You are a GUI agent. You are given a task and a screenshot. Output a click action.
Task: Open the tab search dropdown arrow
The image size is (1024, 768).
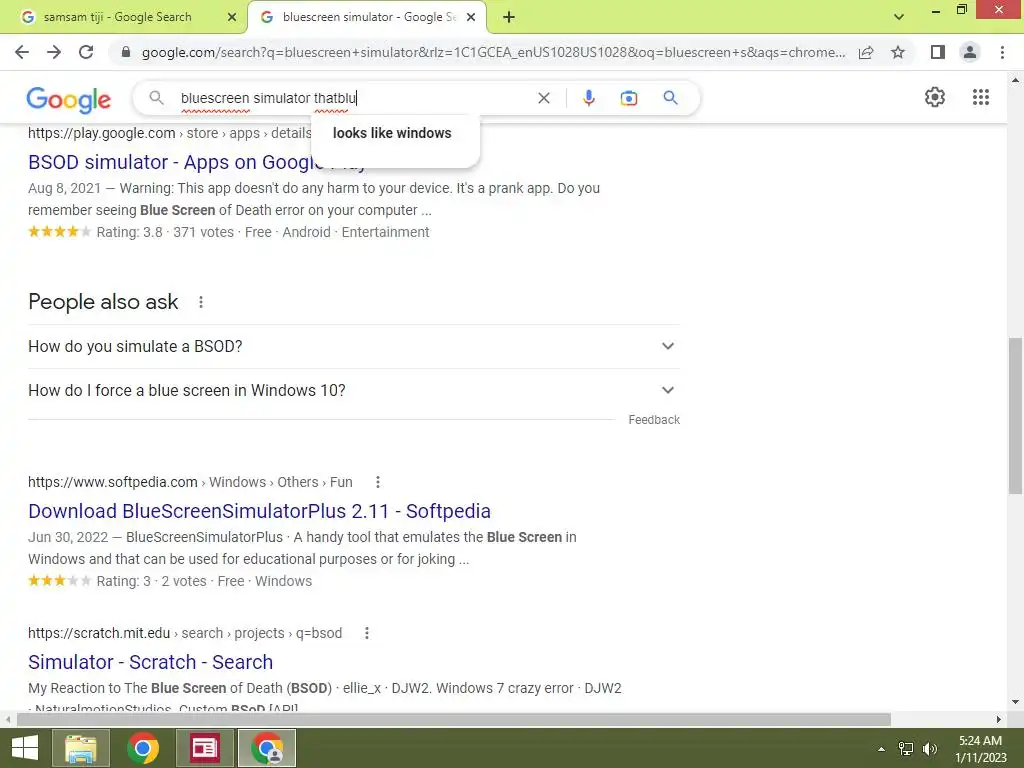point(899,17)
